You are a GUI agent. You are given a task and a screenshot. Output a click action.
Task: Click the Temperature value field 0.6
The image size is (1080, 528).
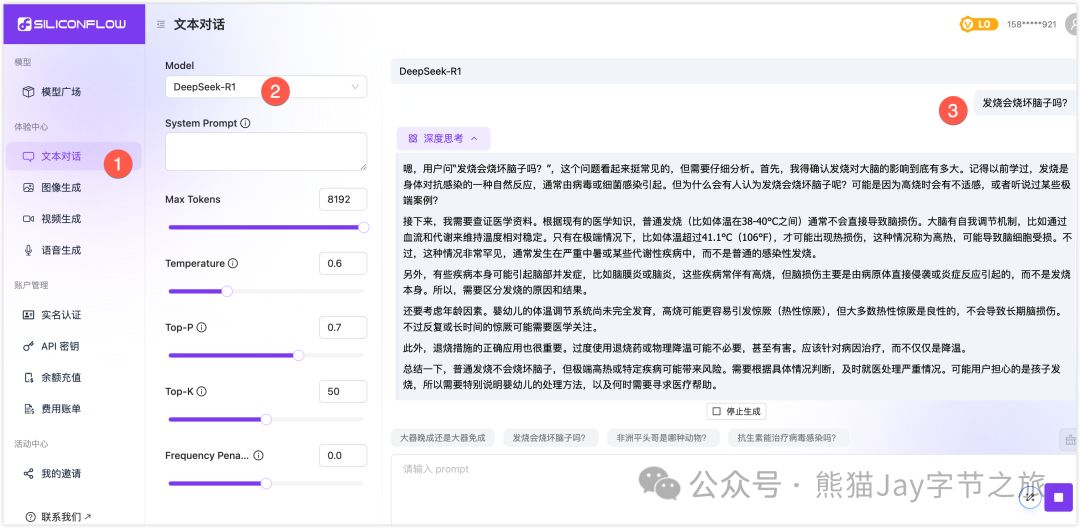pyautogui.click(x=343, y=264)
